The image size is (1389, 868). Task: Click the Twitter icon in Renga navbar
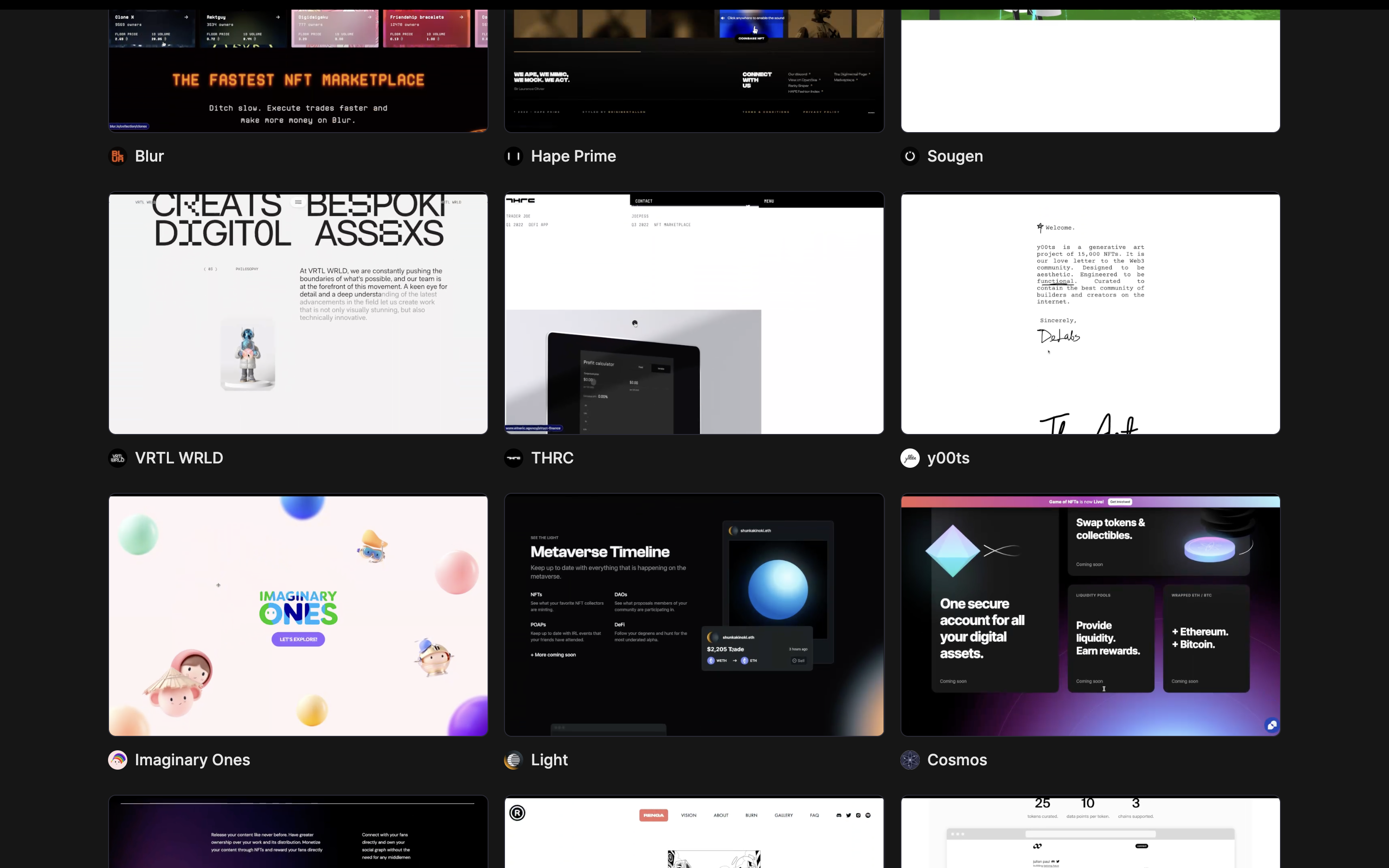coord(848,815)
